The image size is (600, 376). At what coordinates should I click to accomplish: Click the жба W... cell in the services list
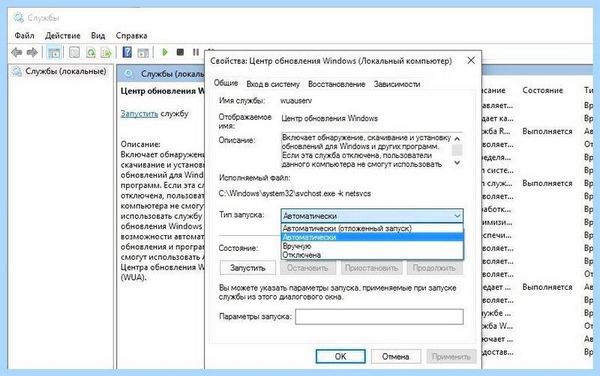tap(497, 326)
